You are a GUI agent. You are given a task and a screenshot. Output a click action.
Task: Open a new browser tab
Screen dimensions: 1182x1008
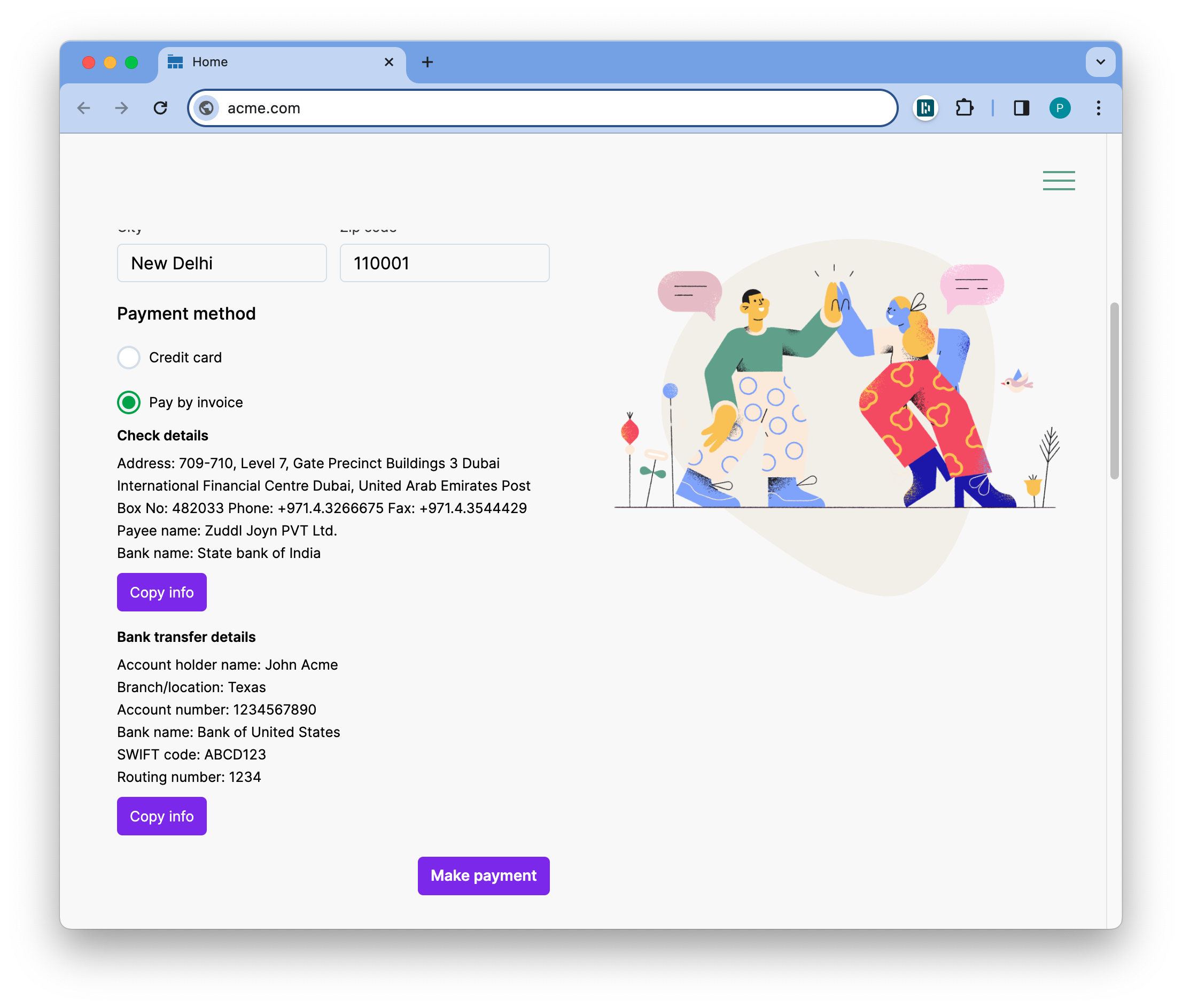[x=427, y=62]
